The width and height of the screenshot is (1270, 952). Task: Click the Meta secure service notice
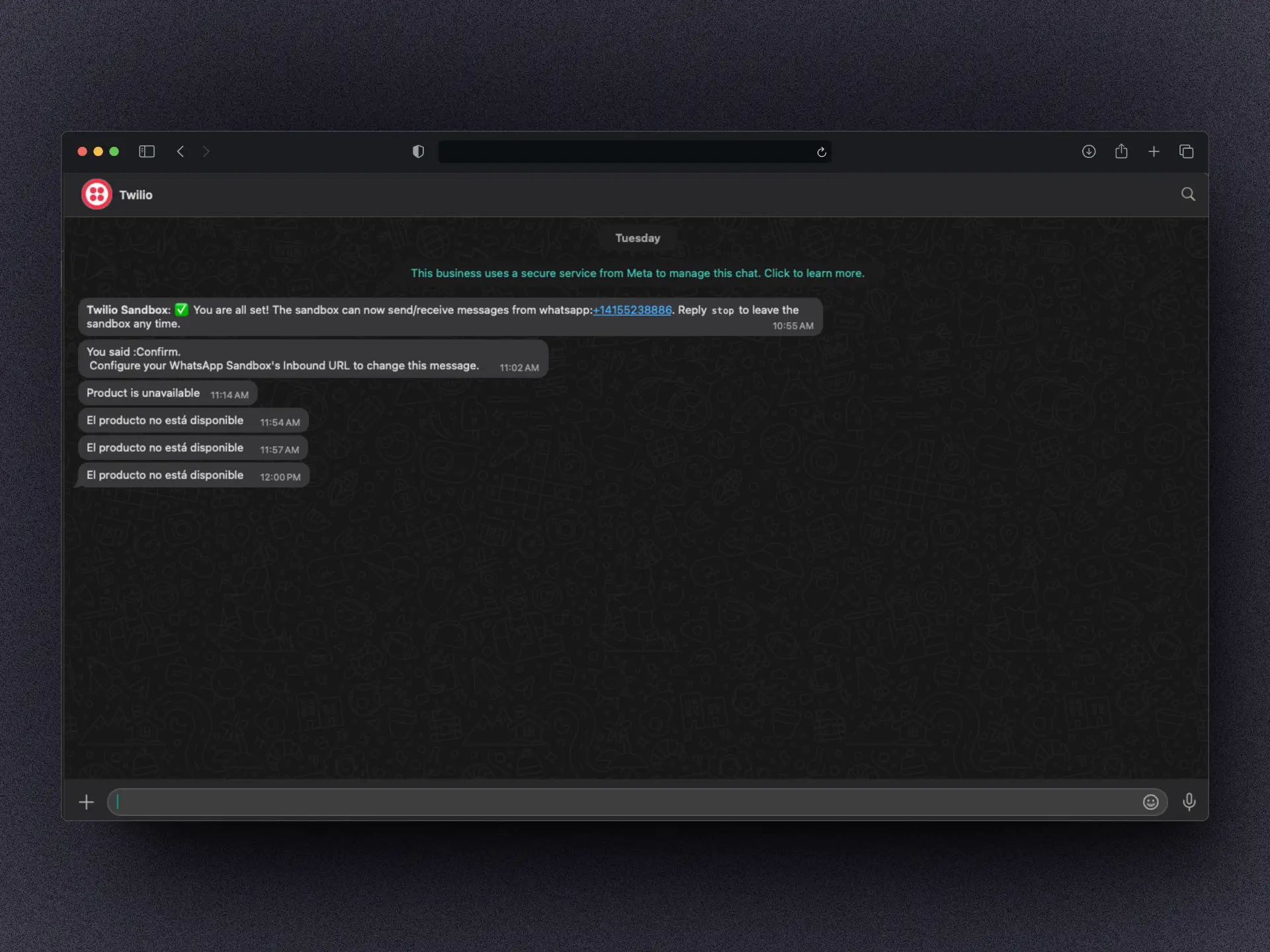[638, 273]
